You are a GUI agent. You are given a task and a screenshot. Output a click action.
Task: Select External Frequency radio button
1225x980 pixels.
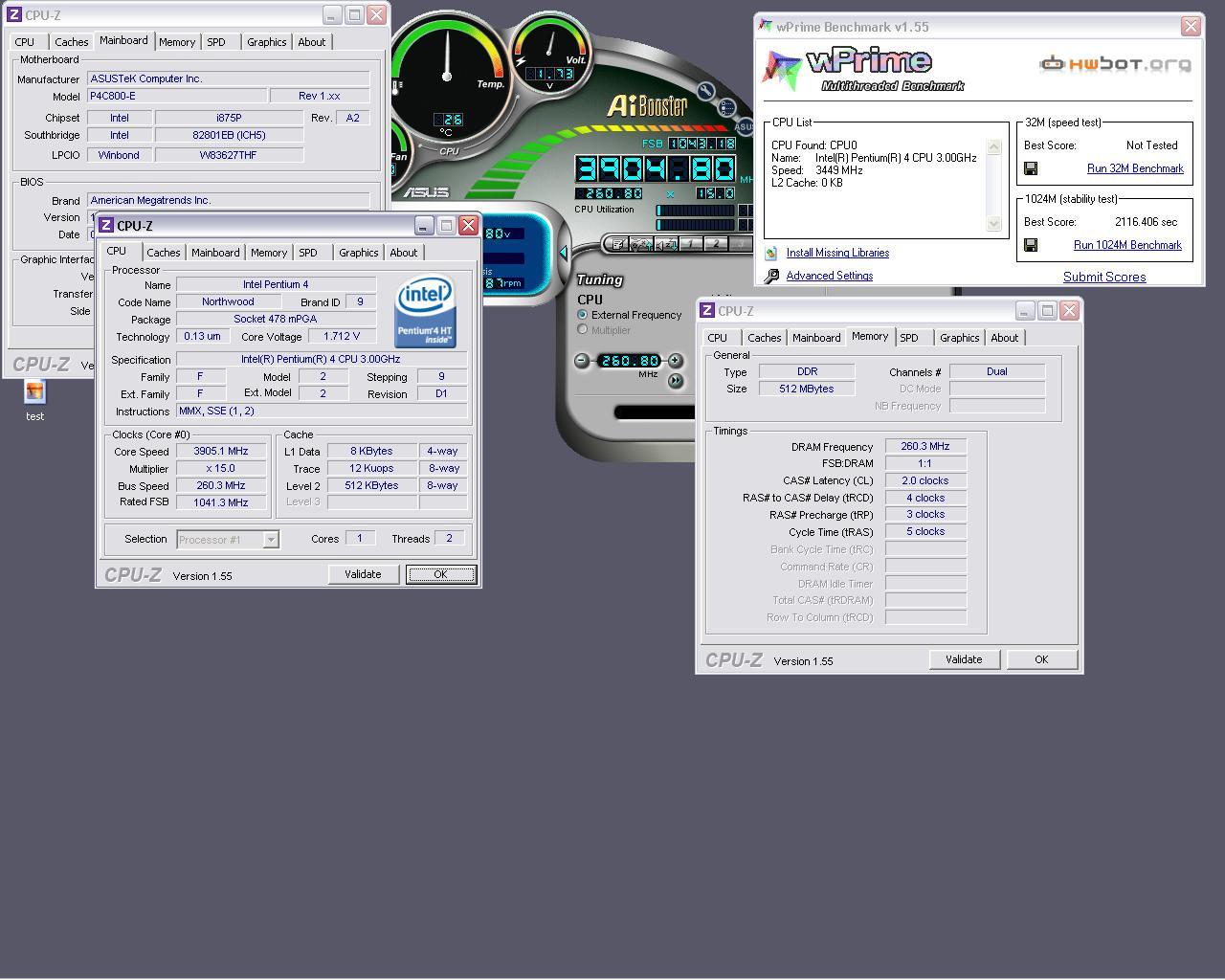pos(582,315)
